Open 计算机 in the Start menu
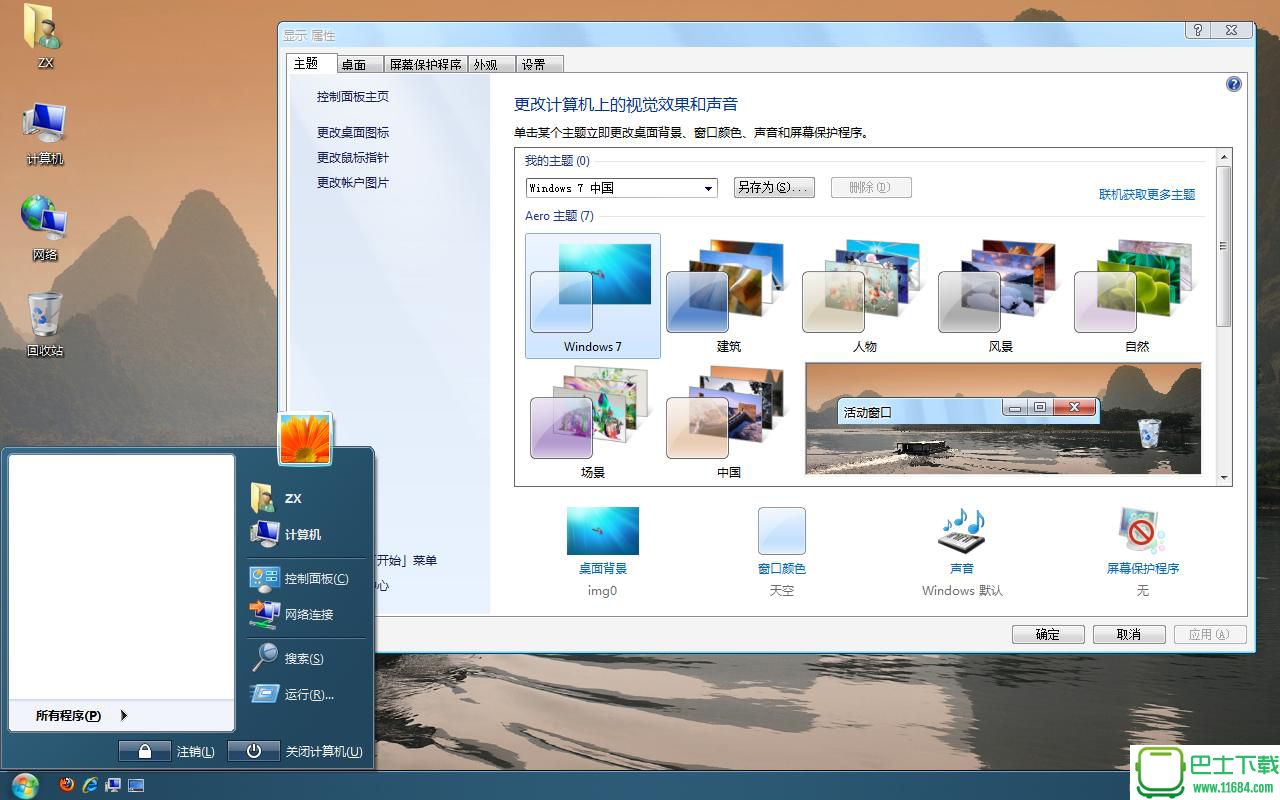1280x800 pixels. (286, 534)
